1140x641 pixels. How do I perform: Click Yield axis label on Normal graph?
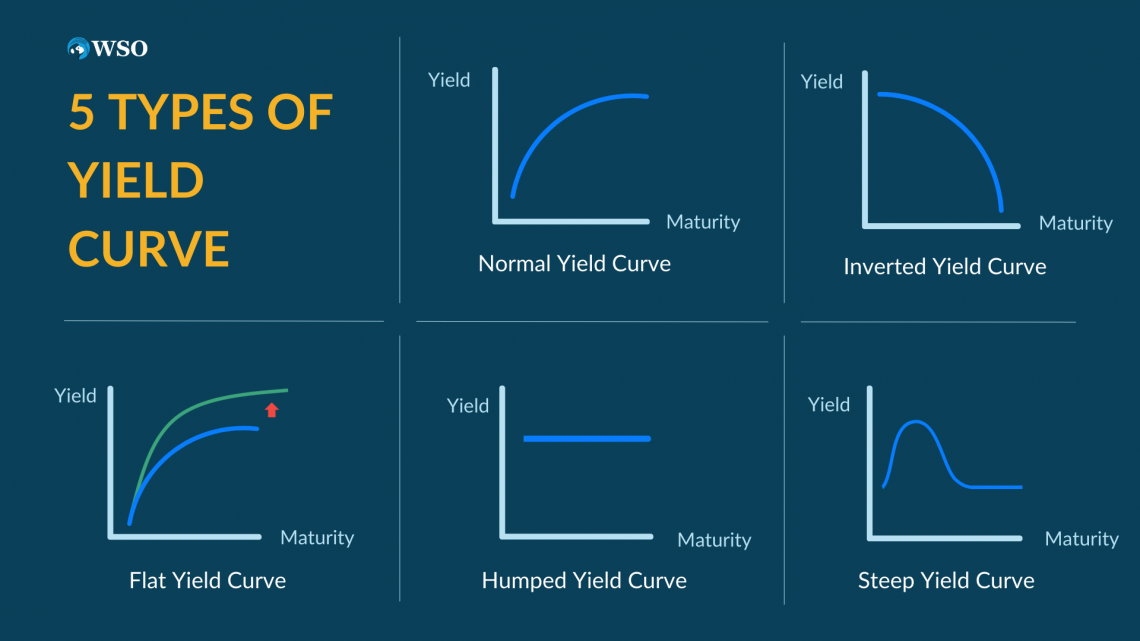449,80
